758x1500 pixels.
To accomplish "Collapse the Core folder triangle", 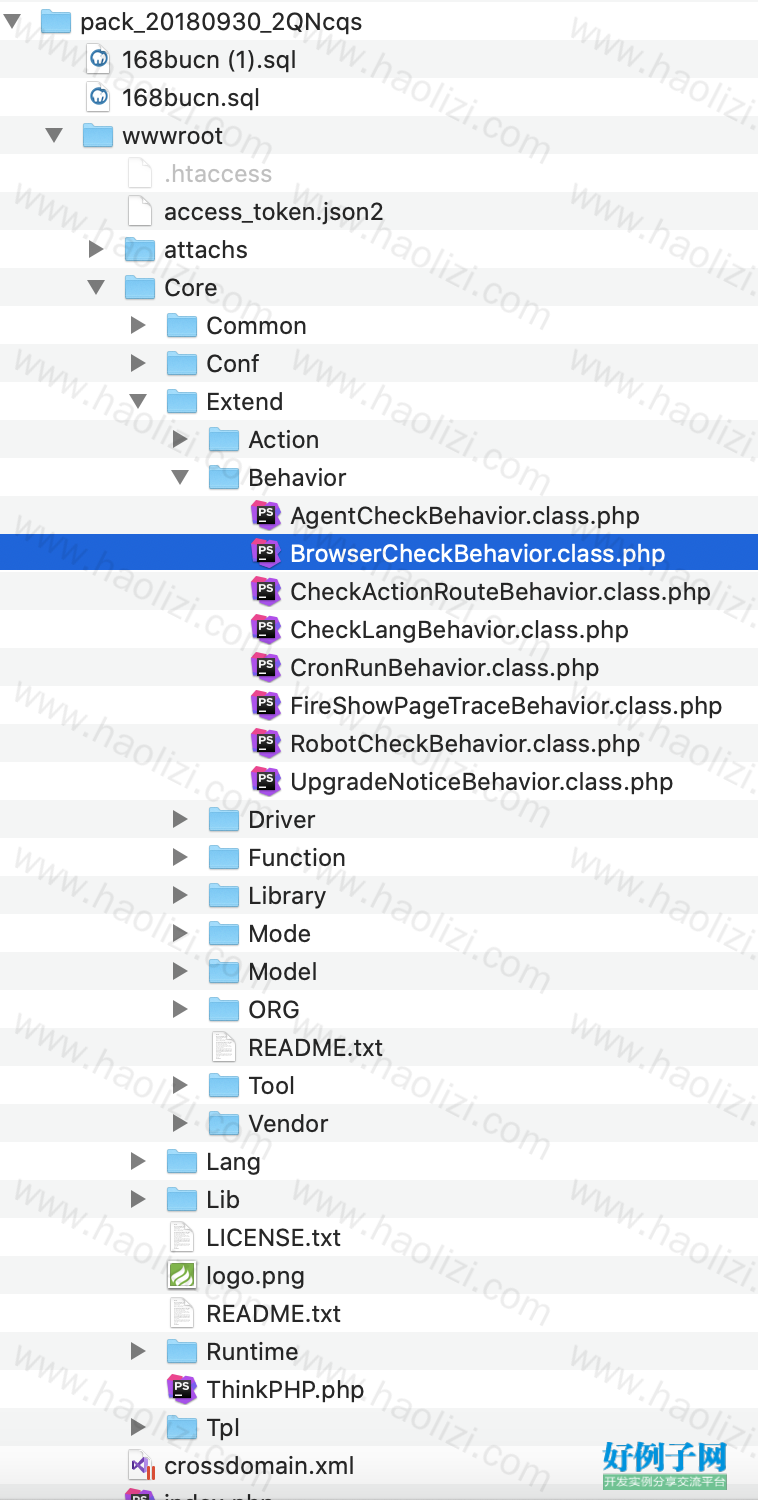I will [96, 288].
